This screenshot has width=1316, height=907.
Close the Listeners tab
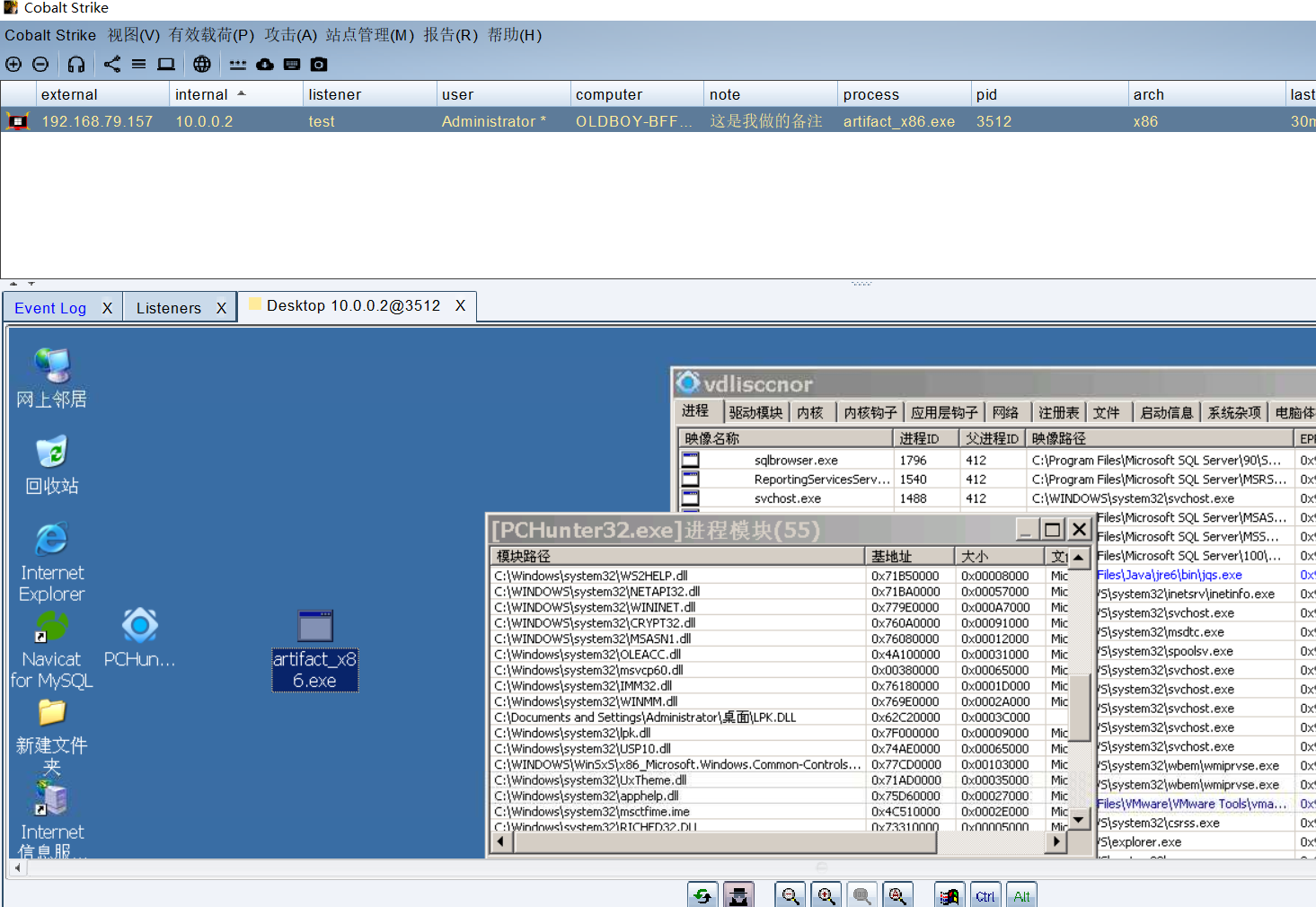pyautogui.click(x=221, y=308)
